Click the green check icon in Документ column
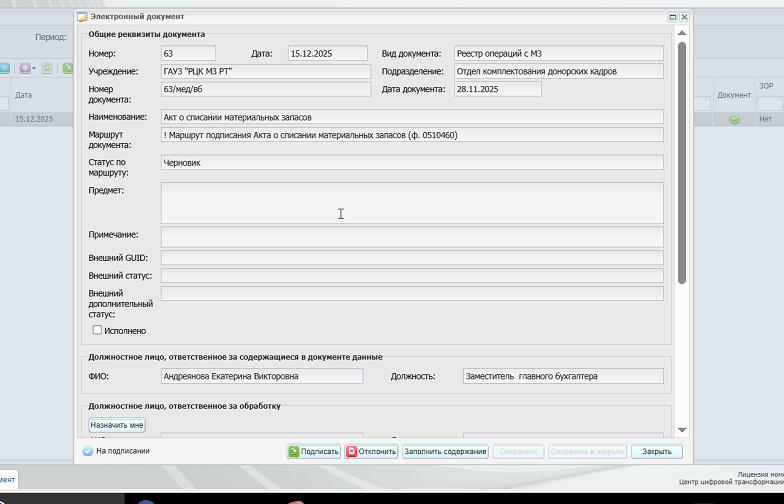Screen dimensions: 784x504 pos(734,119)
